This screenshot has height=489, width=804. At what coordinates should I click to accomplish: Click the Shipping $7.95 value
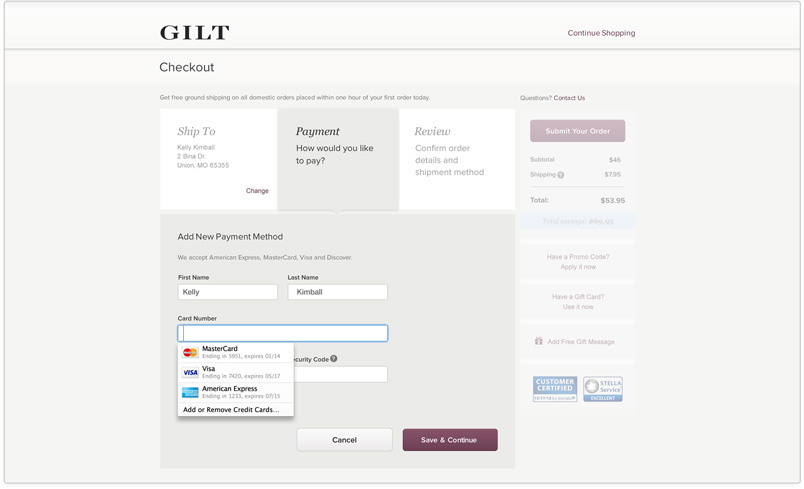click(613, 175)
